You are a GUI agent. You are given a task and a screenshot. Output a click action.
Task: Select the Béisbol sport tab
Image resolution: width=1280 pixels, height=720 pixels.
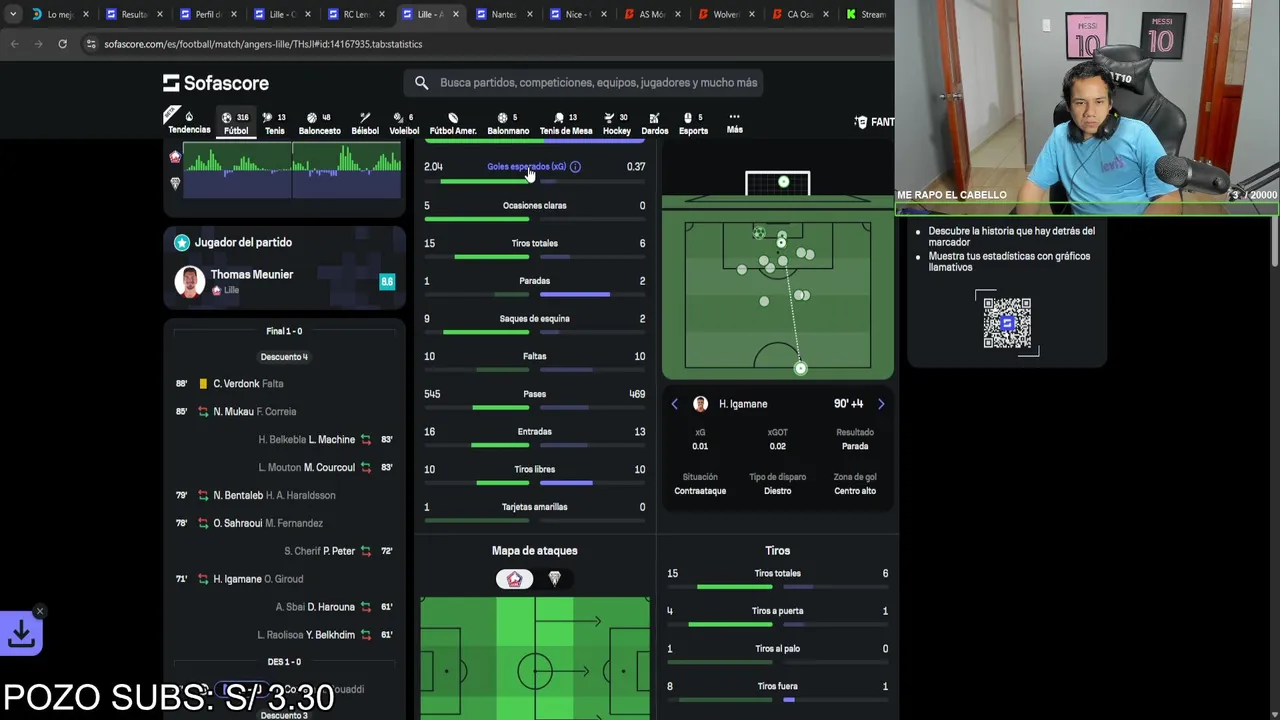[x=365, y=123]
